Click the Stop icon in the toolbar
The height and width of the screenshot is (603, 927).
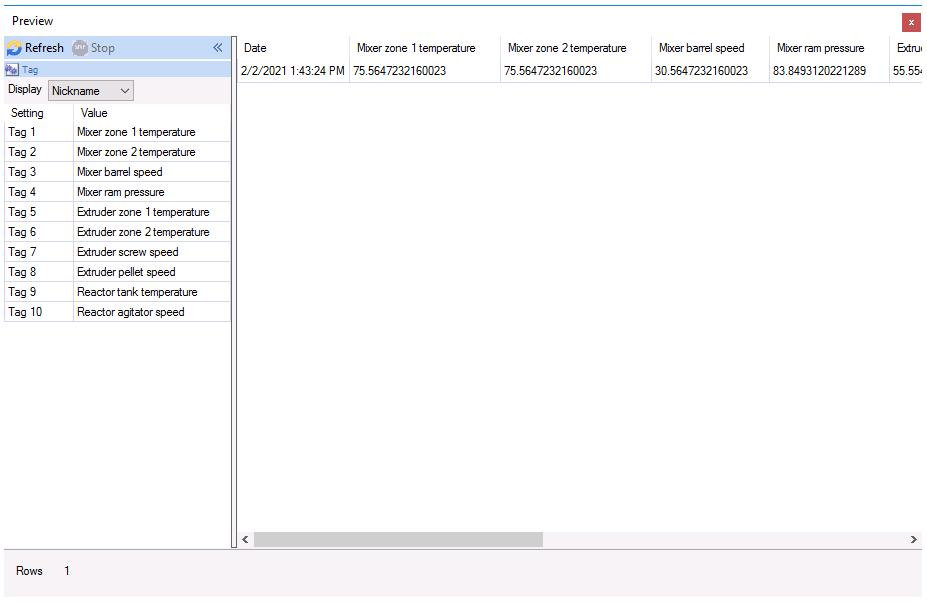coord(80,48)
